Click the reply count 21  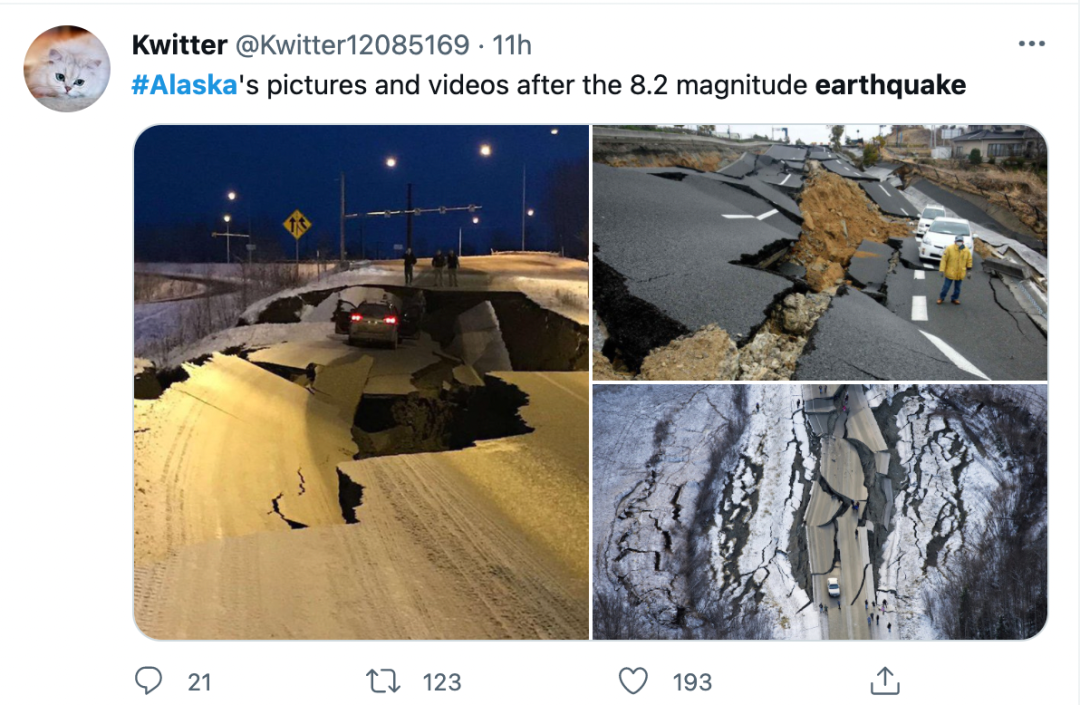coord(199,682)
